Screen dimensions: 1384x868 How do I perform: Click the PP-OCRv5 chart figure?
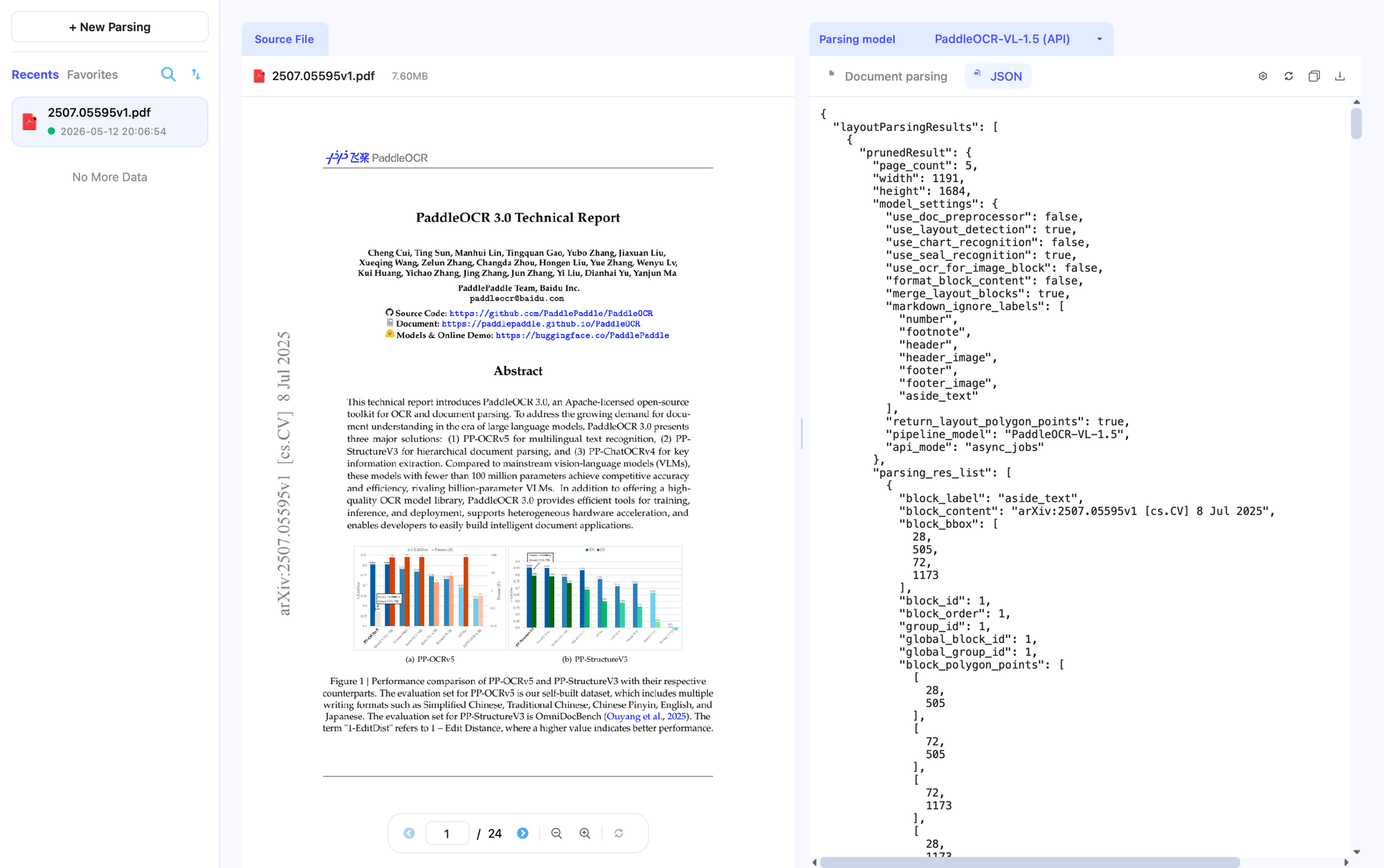[x=430, y=598]
